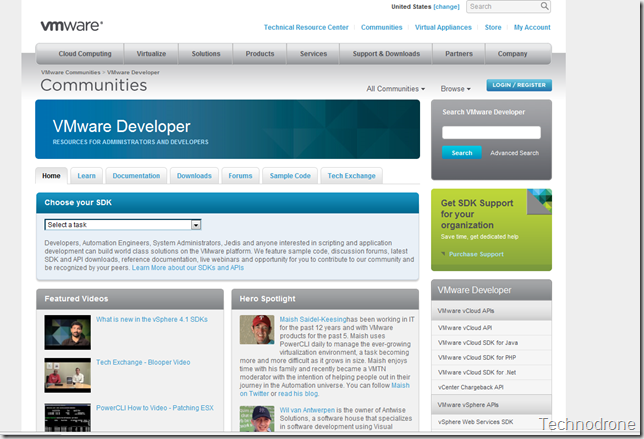The height and width of the screenshot is (439, 644).
Task: Click What is new in the vSphere 4.1 SDKs
Action: coord(152,319)
